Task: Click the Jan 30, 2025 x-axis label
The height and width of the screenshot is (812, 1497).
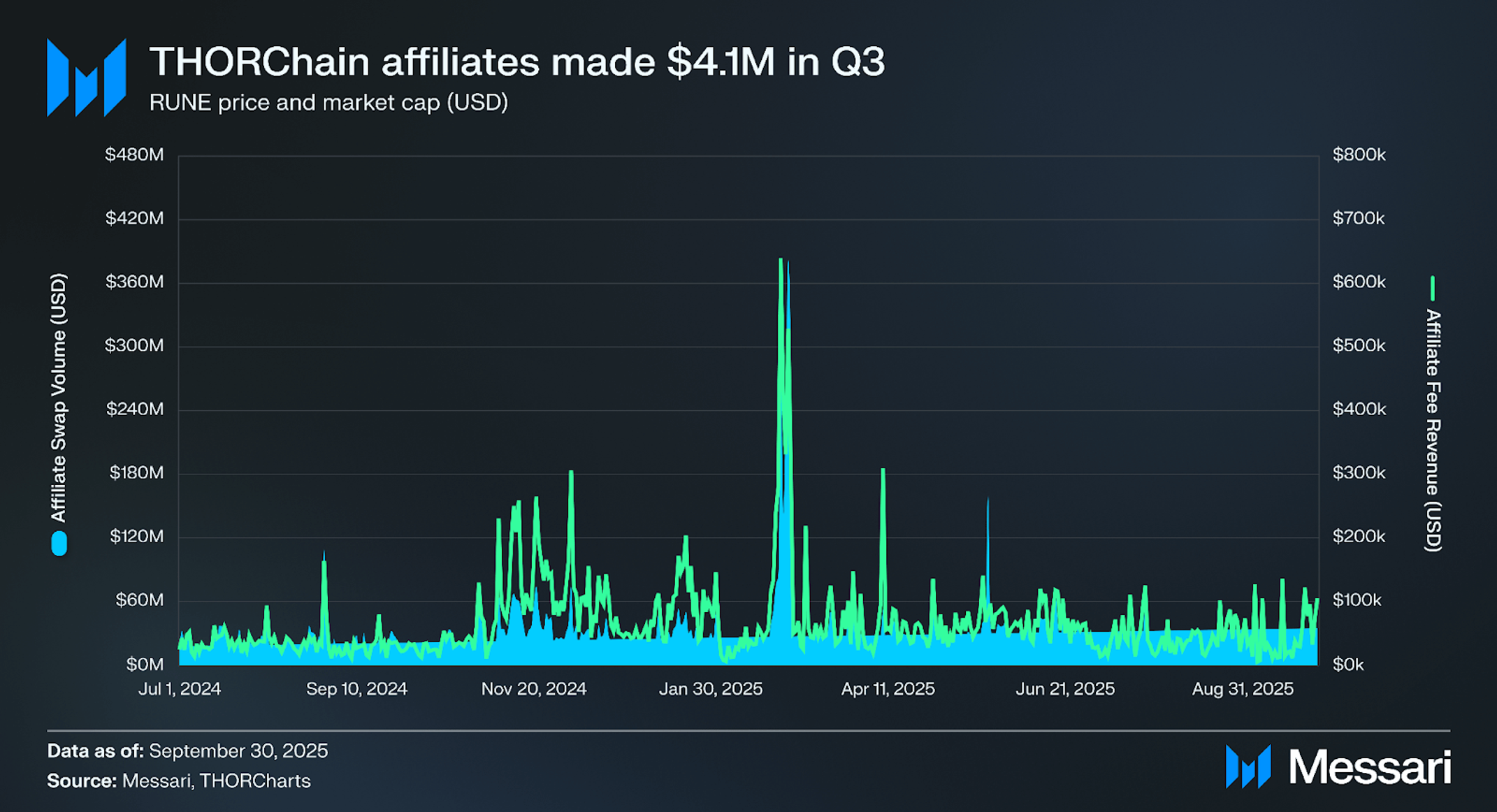Action: (711, 689)
